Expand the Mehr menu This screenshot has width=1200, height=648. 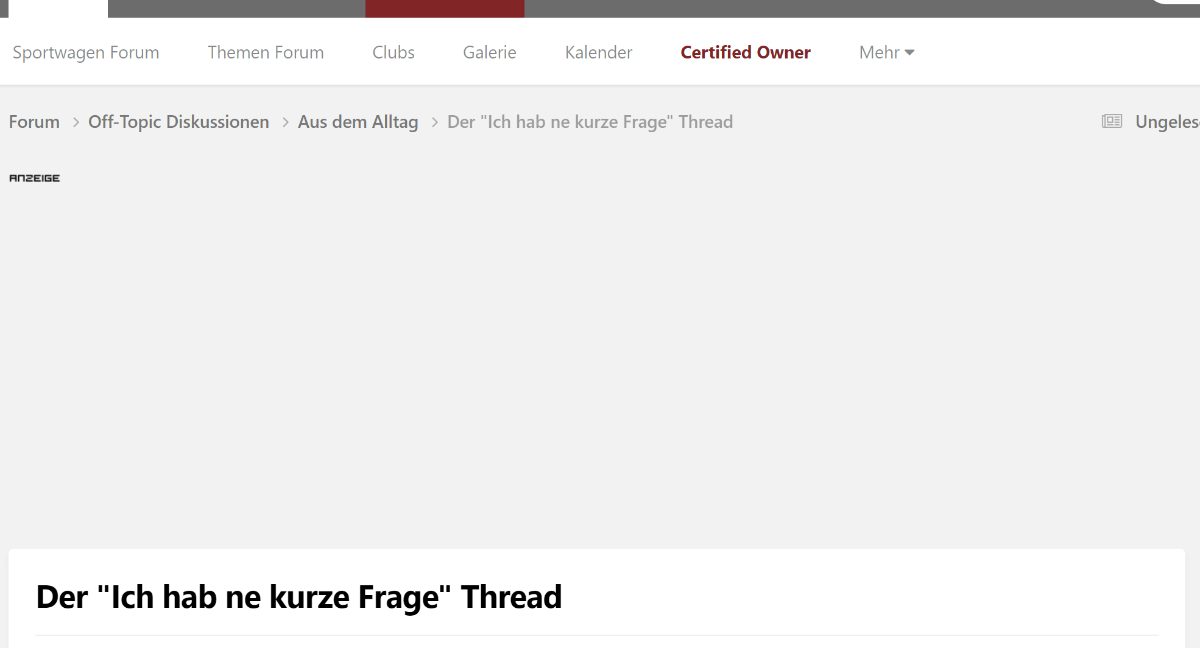point(880,53)
